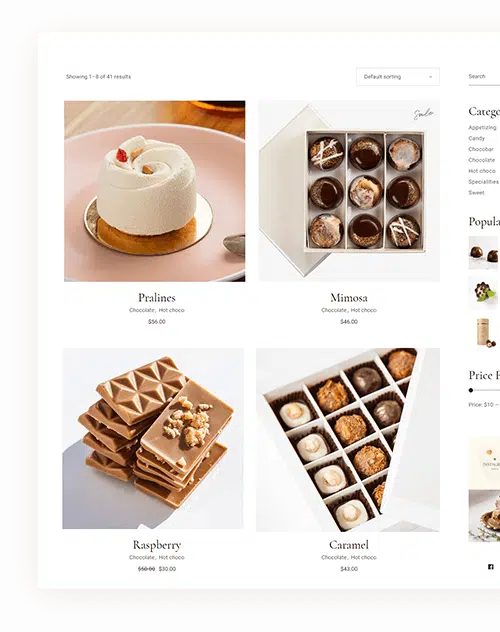The width and height of the screenshot is (500, 632).
Task: Click popular product thumbnail with tin can
Action: 483,333
